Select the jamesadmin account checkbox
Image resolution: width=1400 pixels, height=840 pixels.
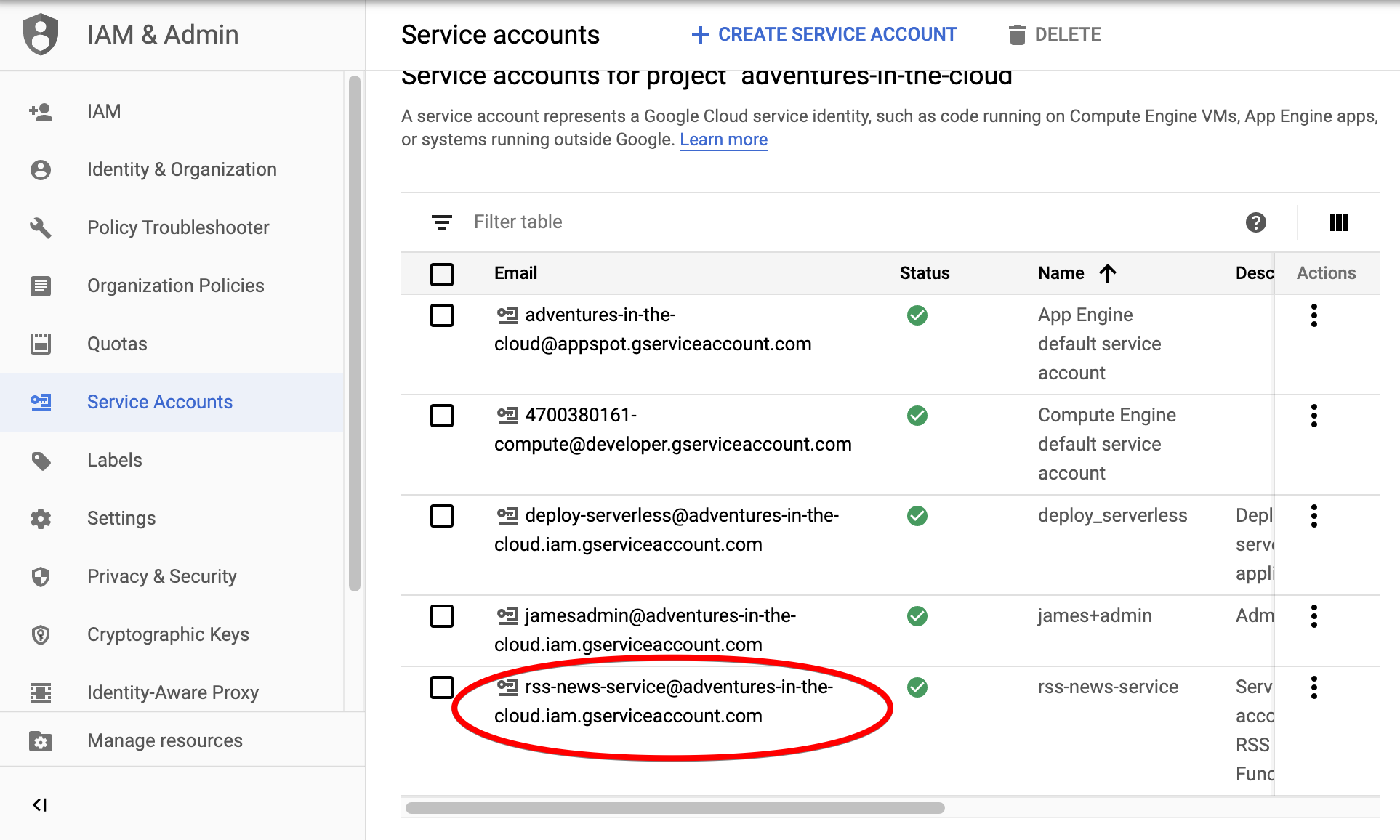[x=441, y=616]
